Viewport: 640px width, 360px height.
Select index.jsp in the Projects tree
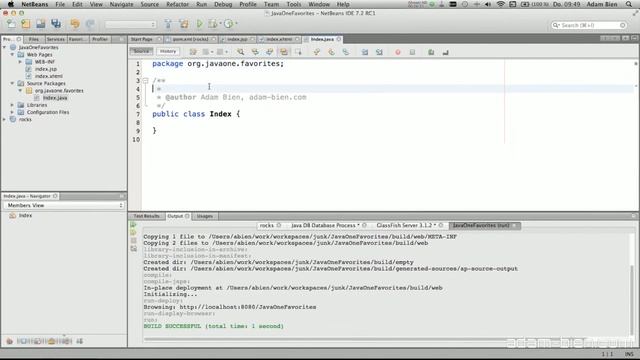tap(46, 69)
